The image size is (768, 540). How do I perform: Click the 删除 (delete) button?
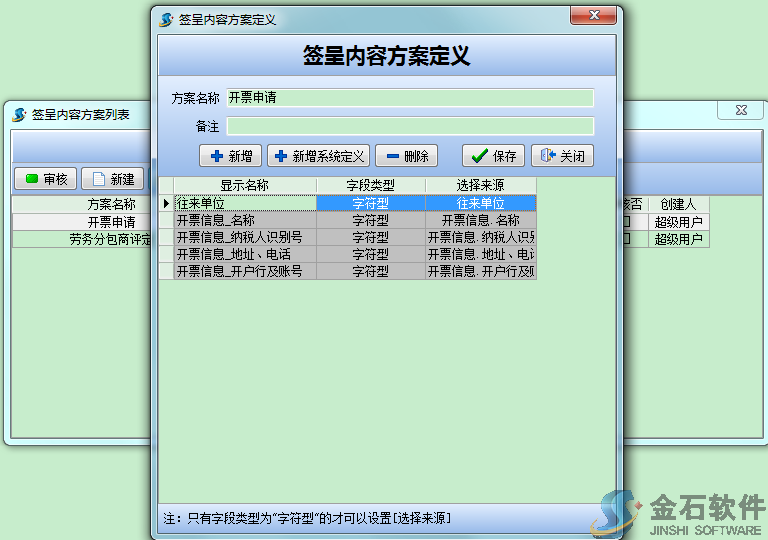[406, 156]
